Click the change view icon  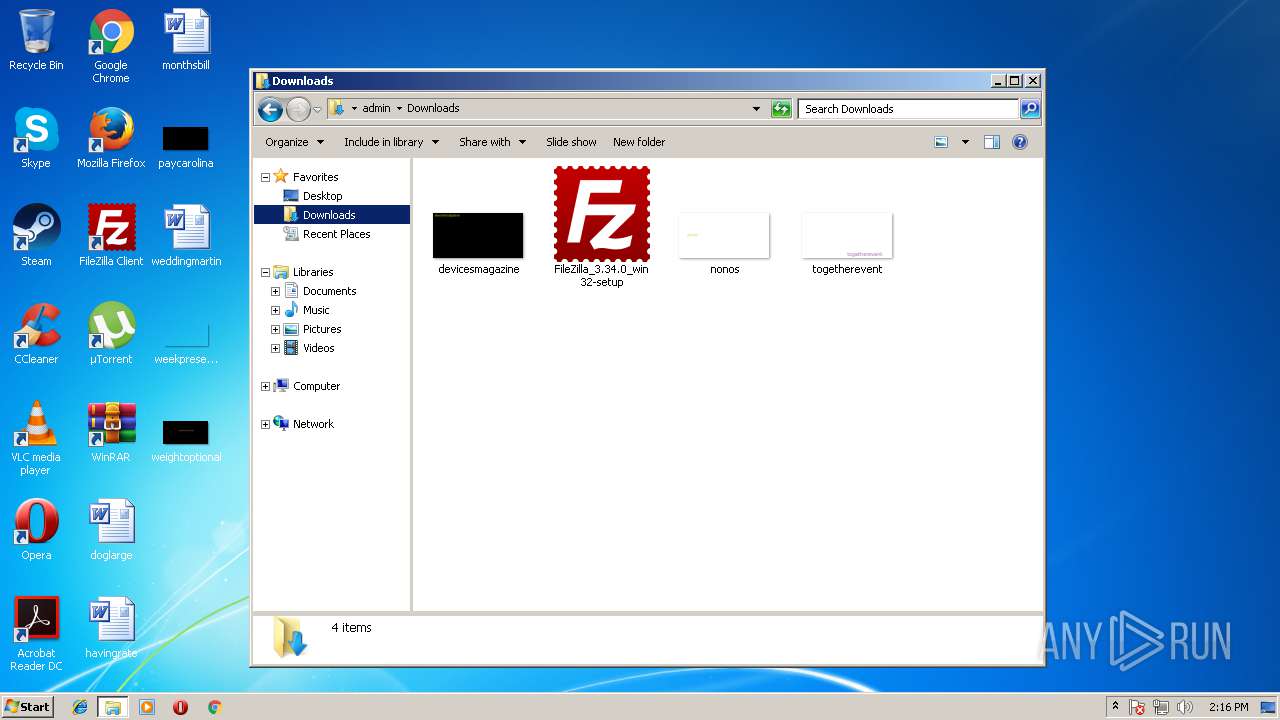click(941, 142)
